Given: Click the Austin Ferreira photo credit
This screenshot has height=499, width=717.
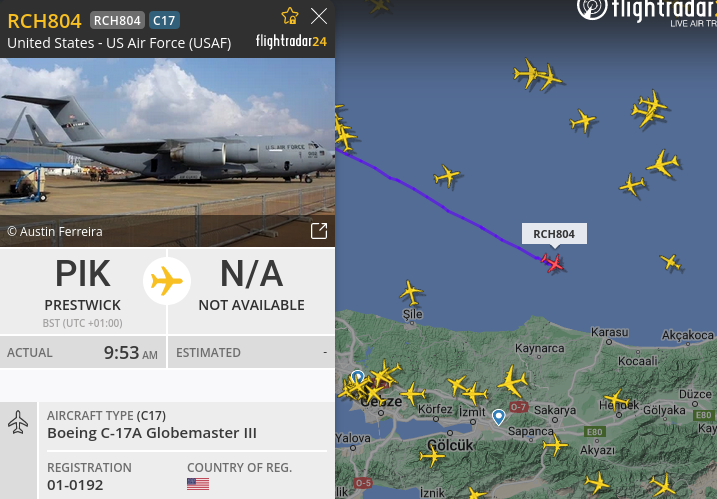Looking at the screenshot, I should tap(55, 232).
